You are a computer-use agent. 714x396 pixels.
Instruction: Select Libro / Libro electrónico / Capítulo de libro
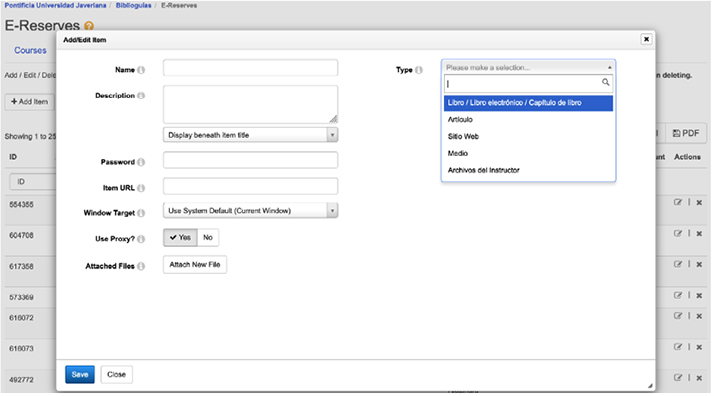pos(528,103)
